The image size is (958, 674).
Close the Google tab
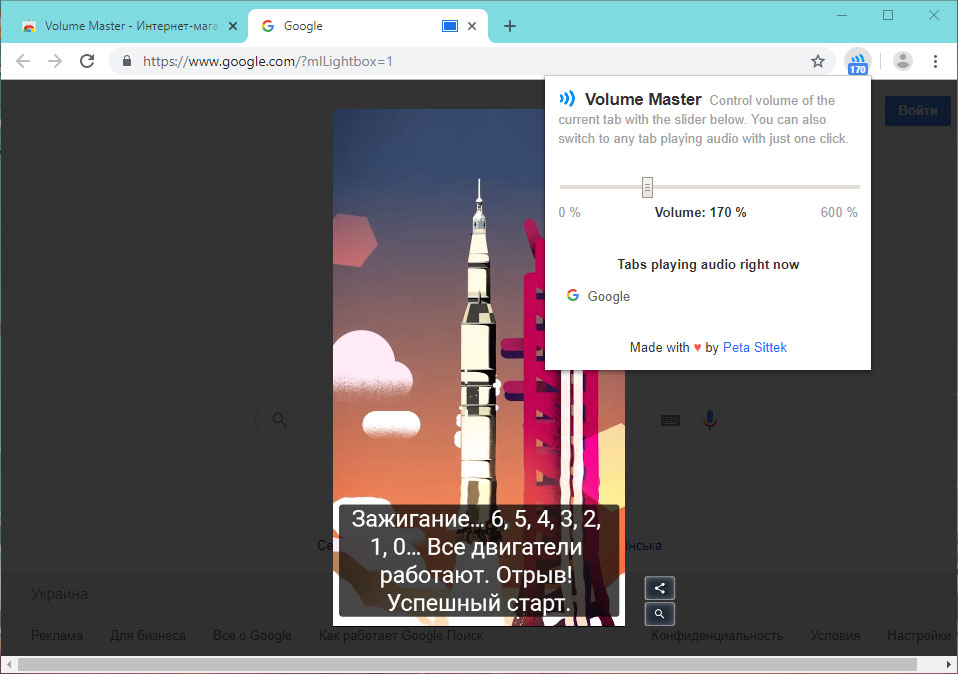point(472,26)
